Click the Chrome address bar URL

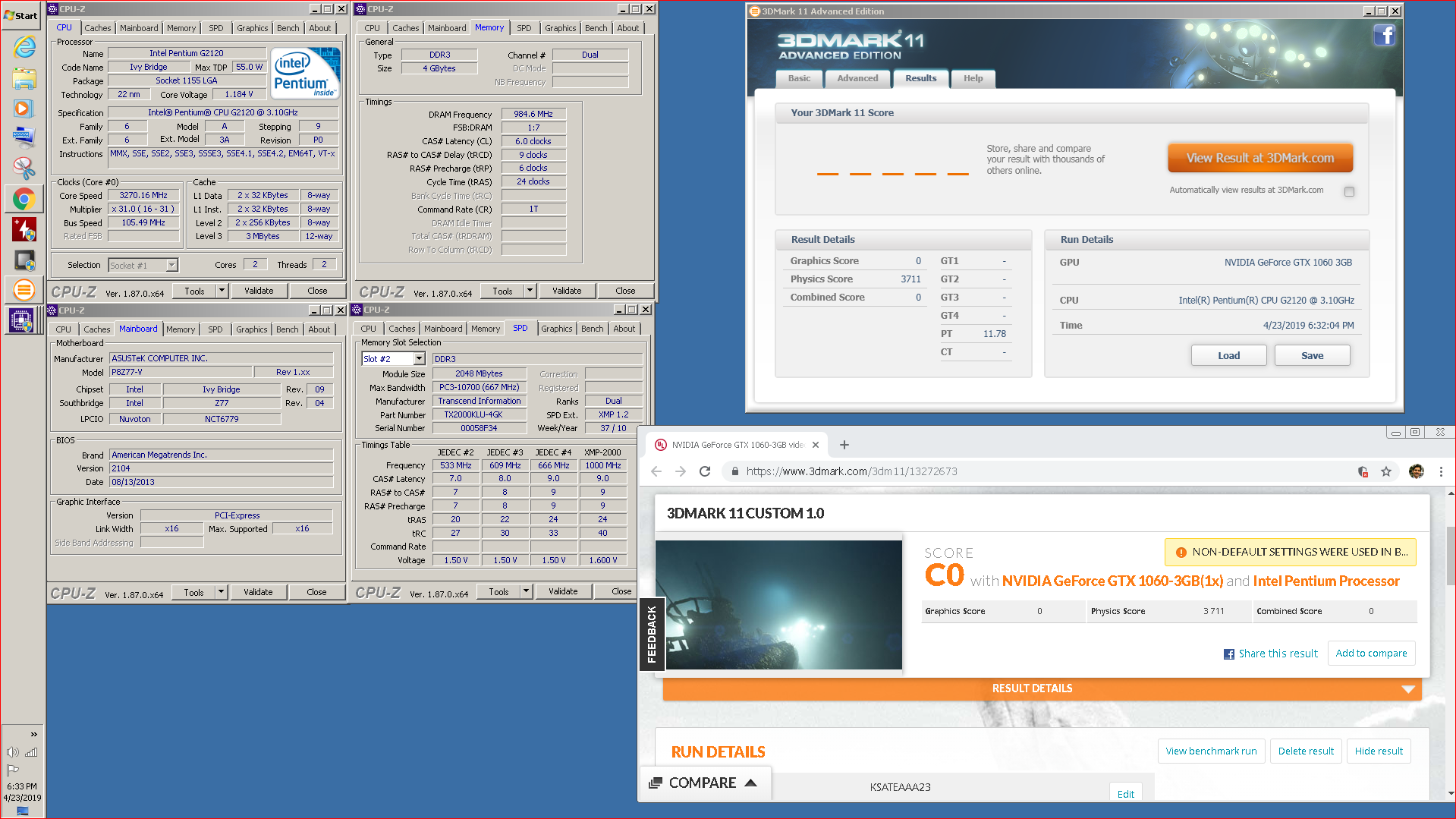click(x=851, y=471)
